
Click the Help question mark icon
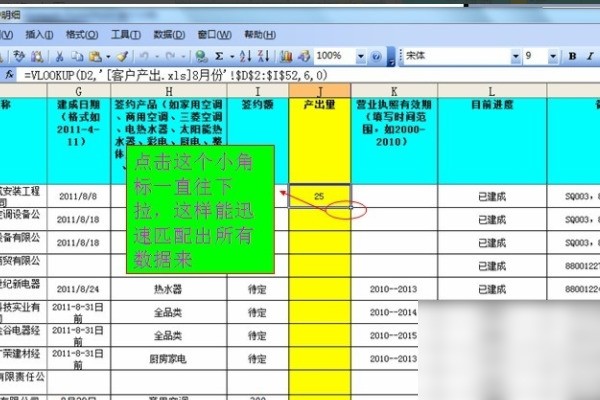(x=376, y=57)
